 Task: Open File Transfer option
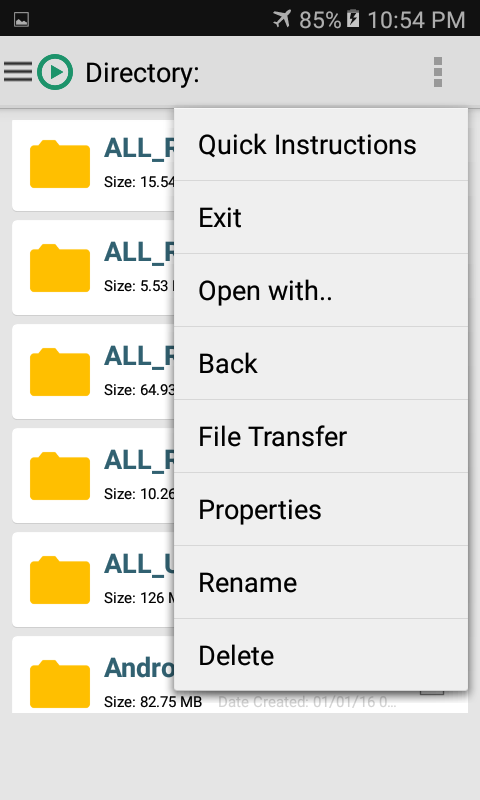pos(321,436)
